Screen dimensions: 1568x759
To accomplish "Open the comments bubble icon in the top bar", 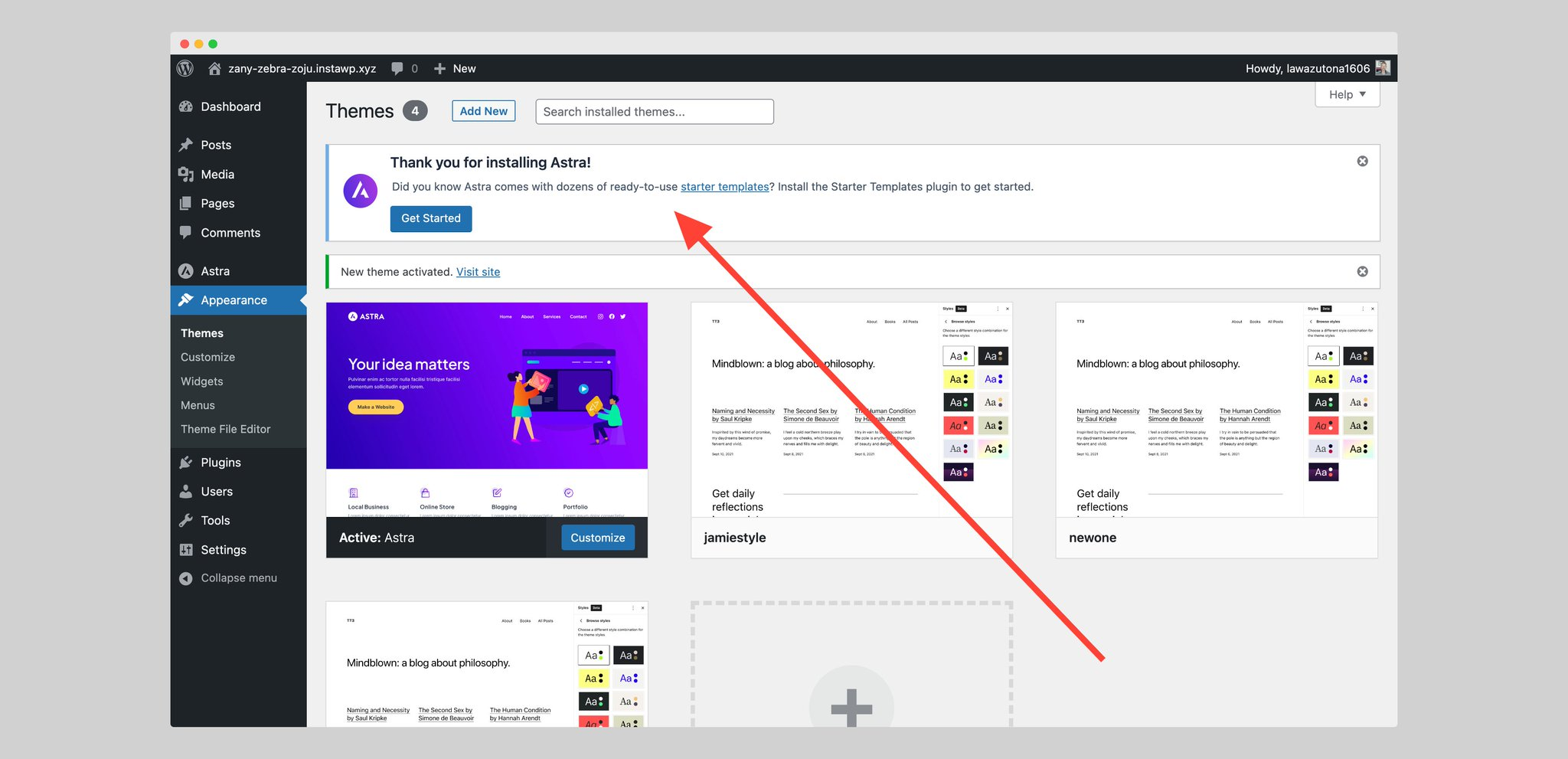I will 396,68.
